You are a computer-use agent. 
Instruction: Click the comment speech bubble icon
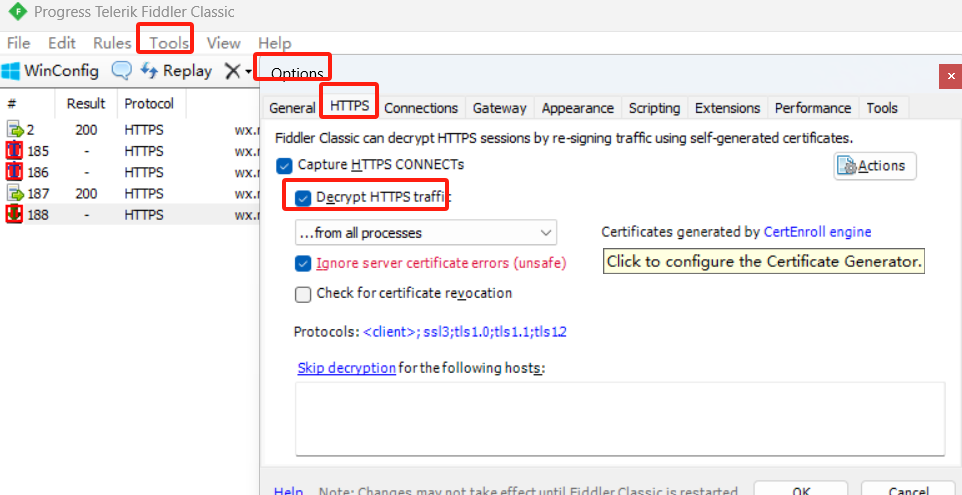(x=121, y=71)
